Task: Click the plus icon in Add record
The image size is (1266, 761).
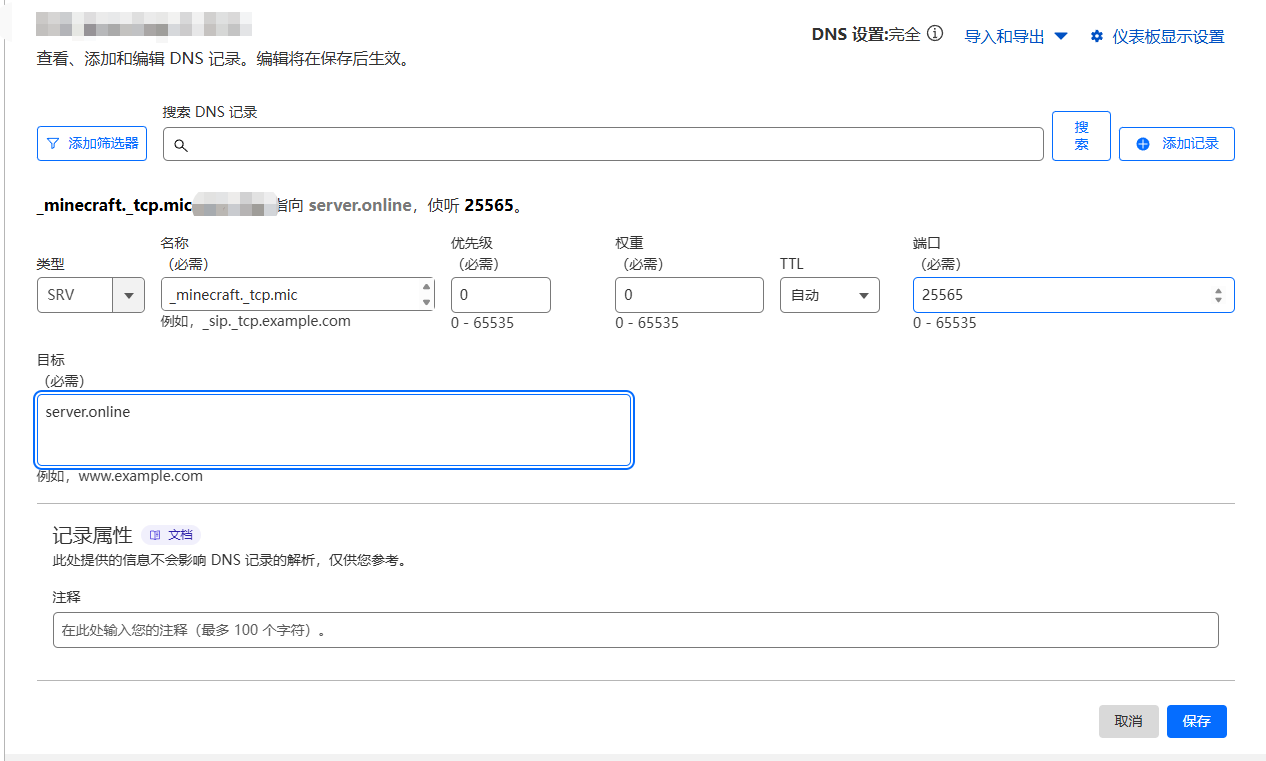Action: click(1143, 144)
